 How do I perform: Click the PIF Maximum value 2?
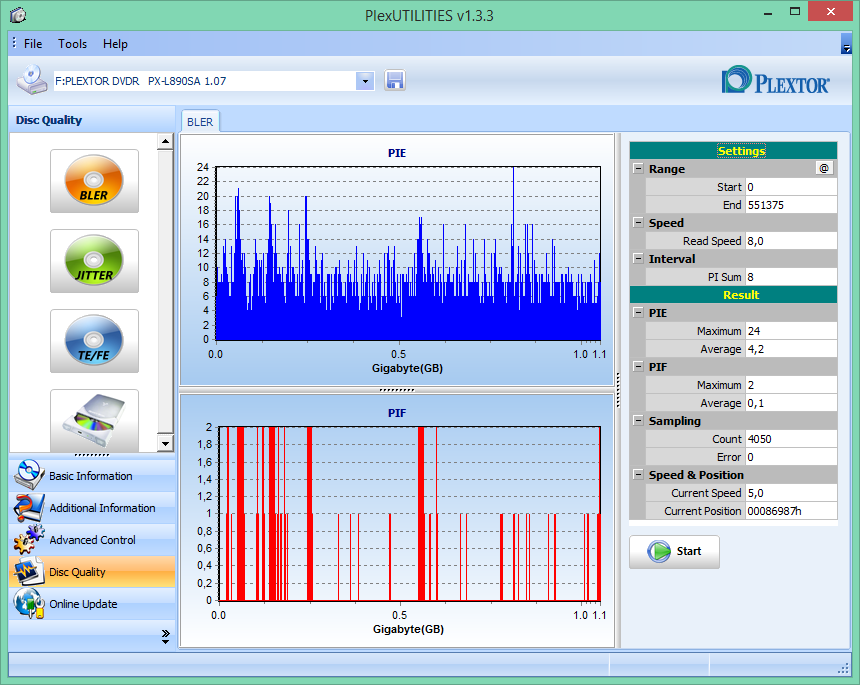coord(791,385)
